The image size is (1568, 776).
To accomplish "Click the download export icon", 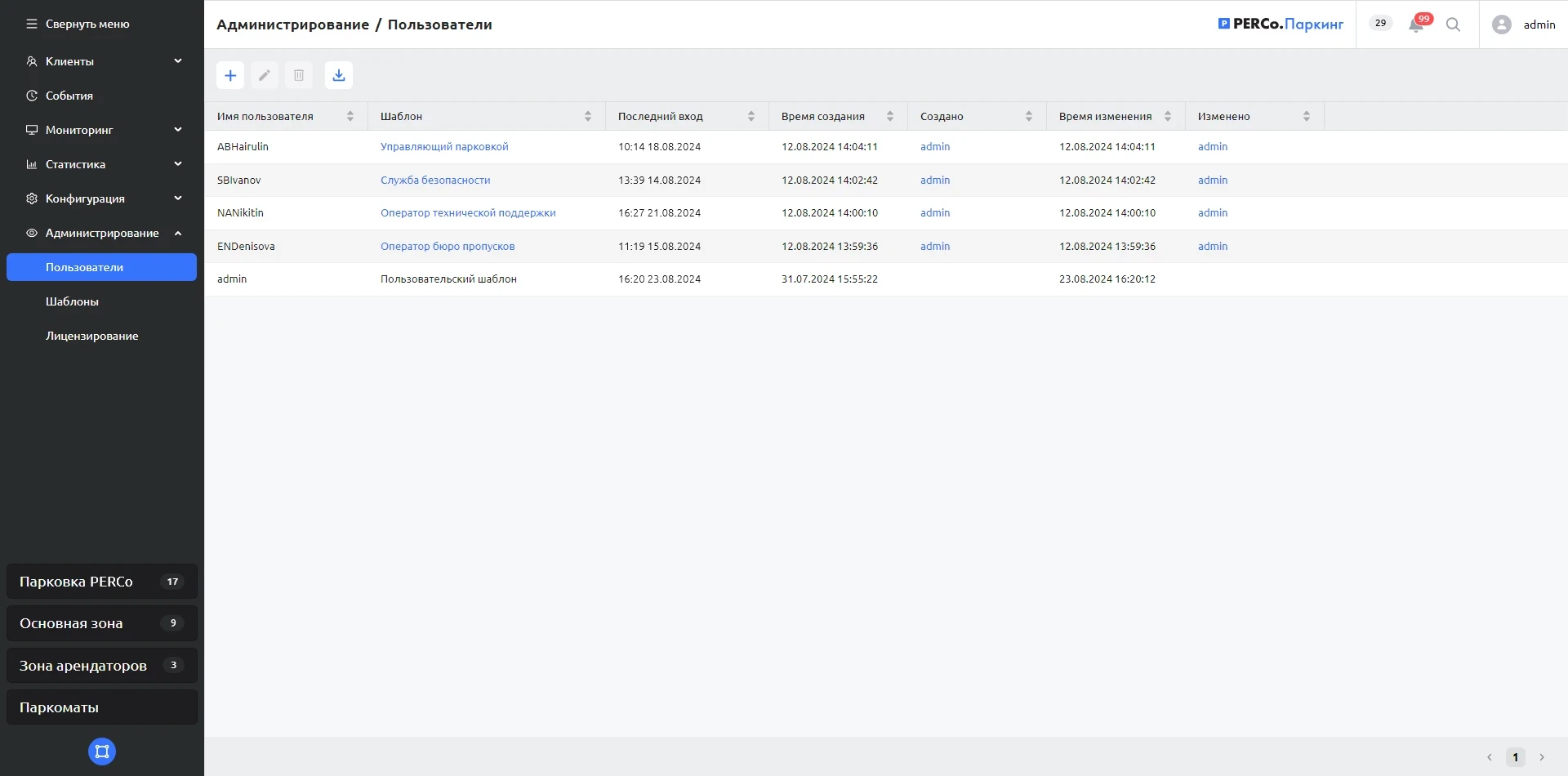I will tap(339, 75).
